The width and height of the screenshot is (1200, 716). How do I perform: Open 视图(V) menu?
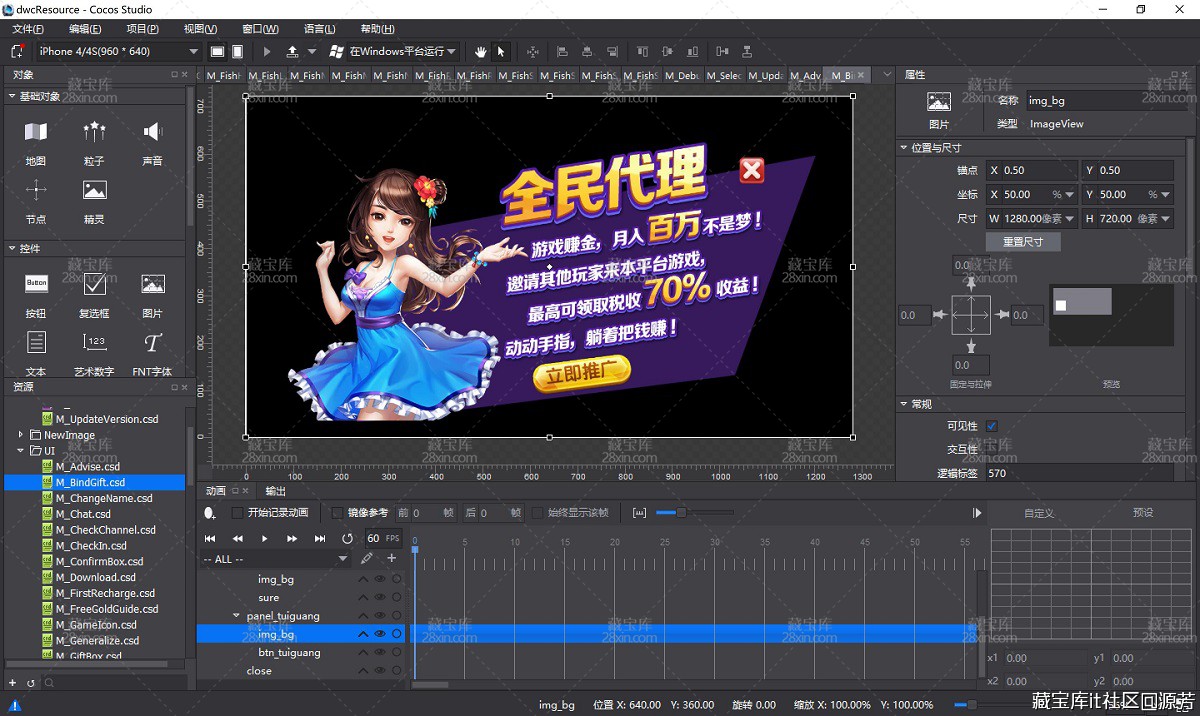click(201, 29)
